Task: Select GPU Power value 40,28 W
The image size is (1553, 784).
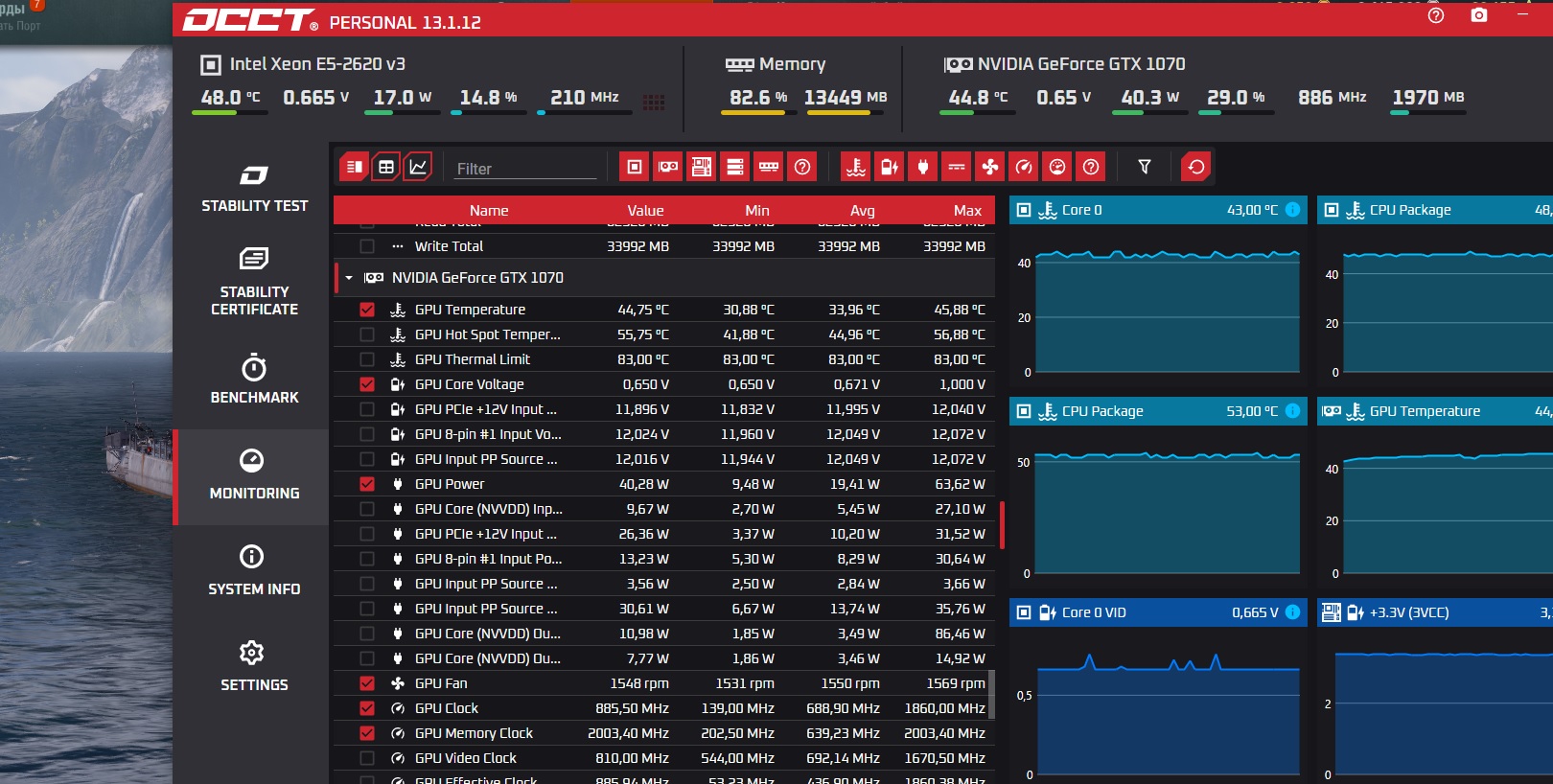Action: (x=643, y=484)
